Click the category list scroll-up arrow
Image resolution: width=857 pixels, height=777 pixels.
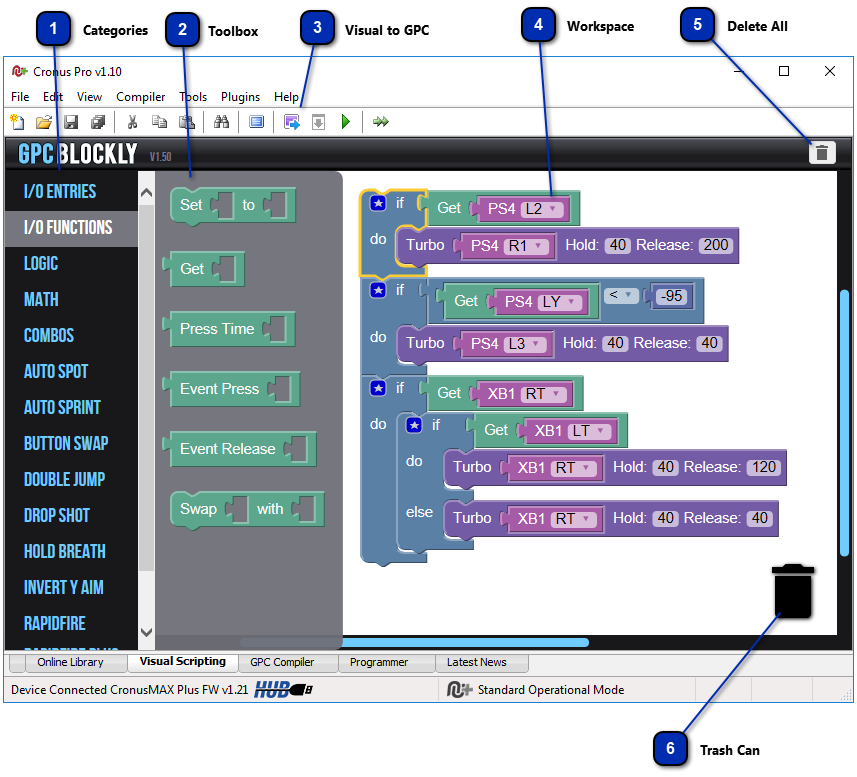(x=146, y=193)
